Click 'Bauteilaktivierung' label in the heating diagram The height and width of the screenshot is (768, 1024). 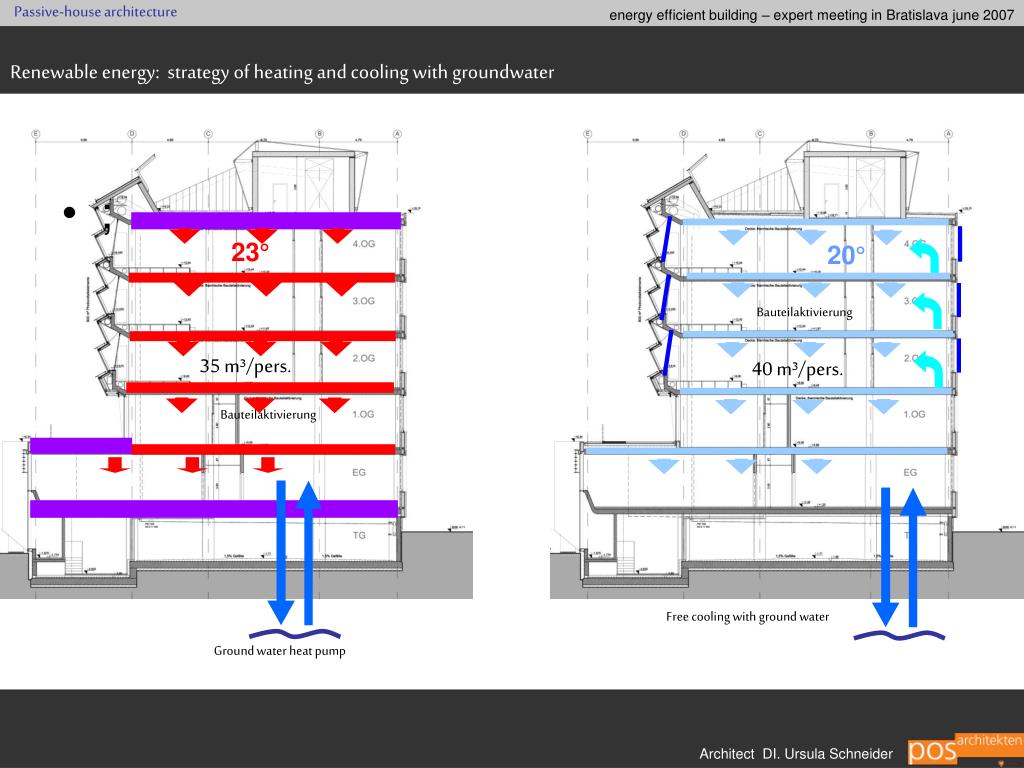click(x=268, y=415)
